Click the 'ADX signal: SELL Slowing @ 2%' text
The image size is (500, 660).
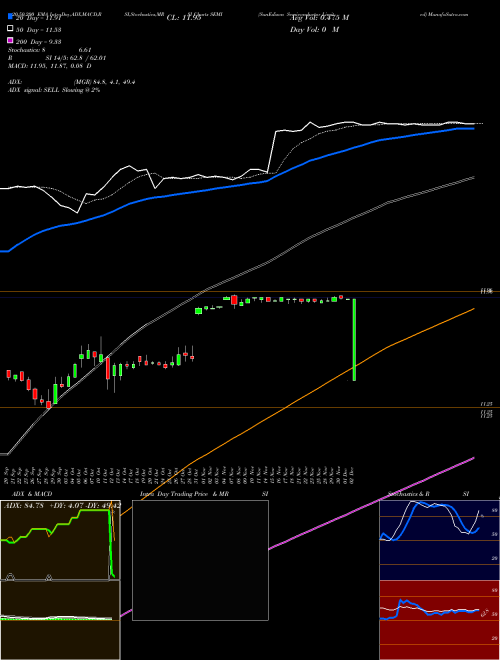pyautogui.click(x=54, y=90)
